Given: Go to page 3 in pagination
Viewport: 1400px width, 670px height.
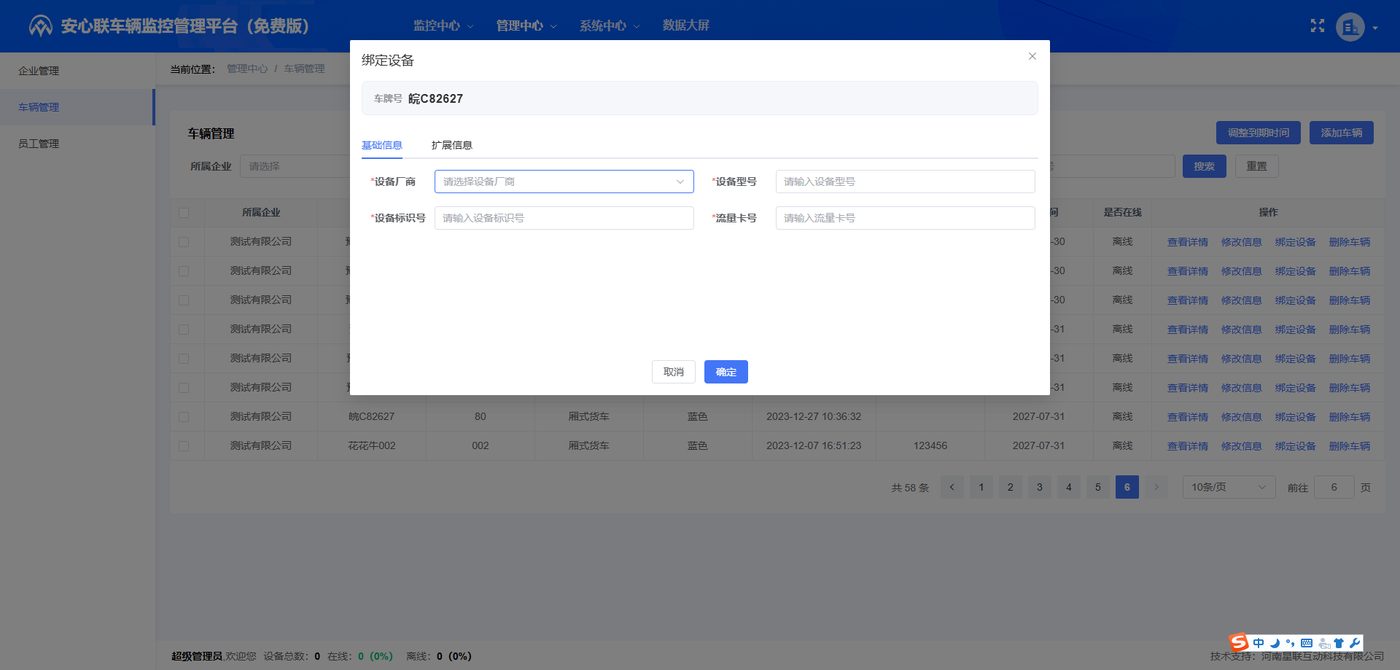Looking at the screenshot, I should 1040,488.
